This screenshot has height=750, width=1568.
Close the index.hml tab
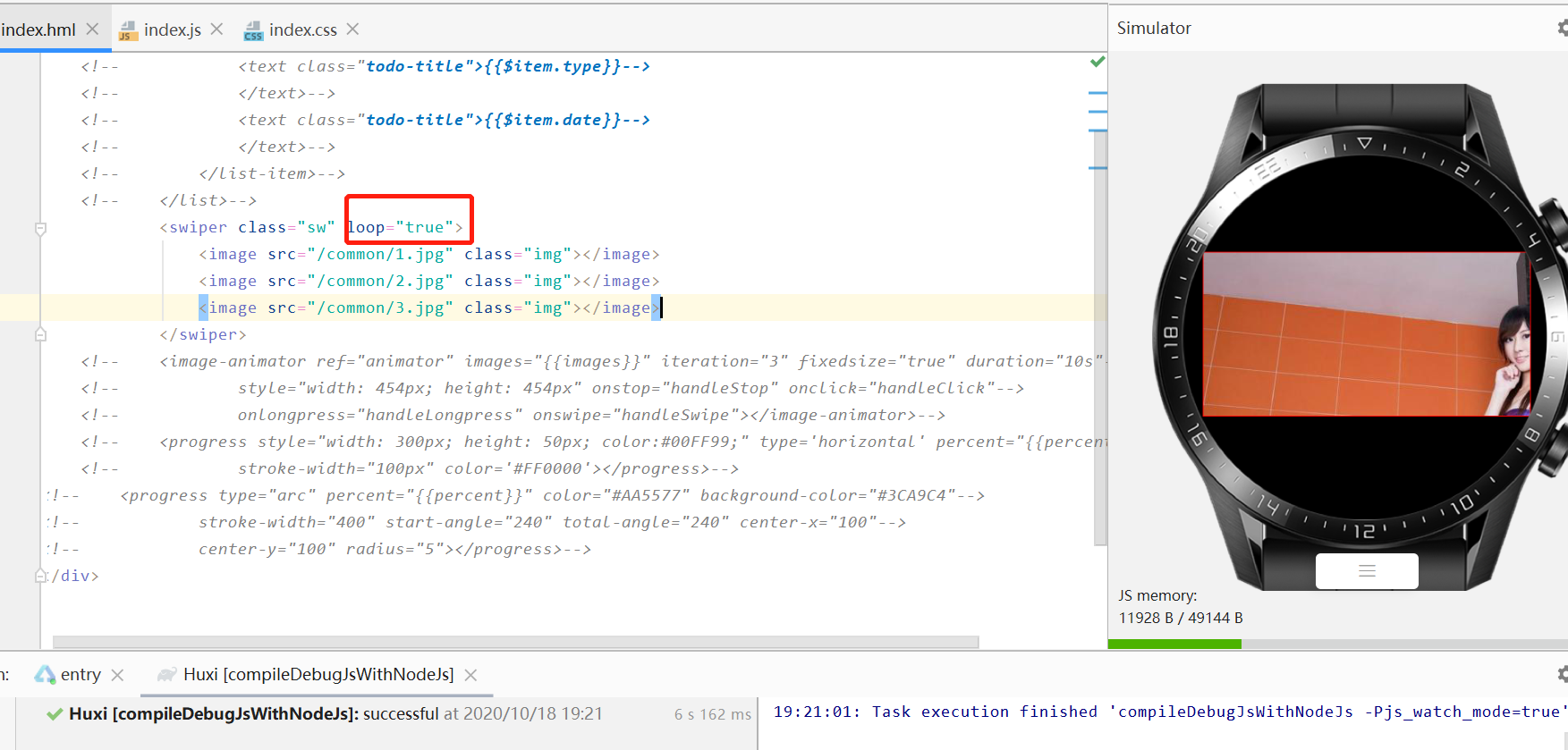[92, 29]
